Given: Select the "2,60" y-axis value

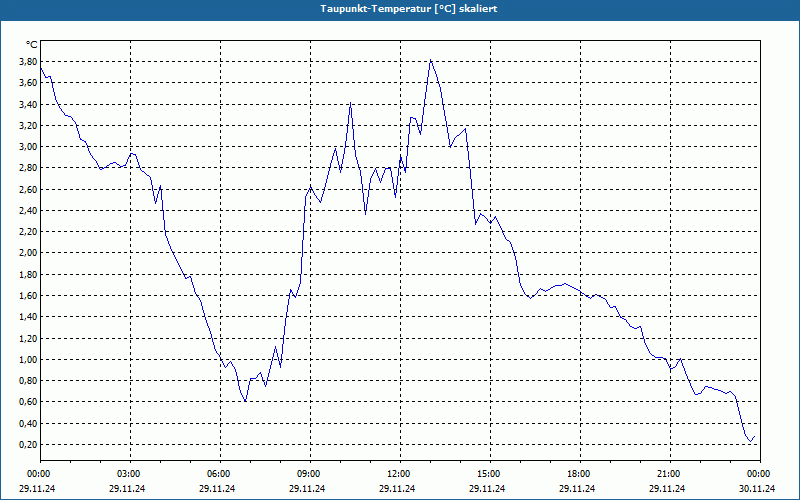Looking at the screenshot, I should (x=29, y=189).
